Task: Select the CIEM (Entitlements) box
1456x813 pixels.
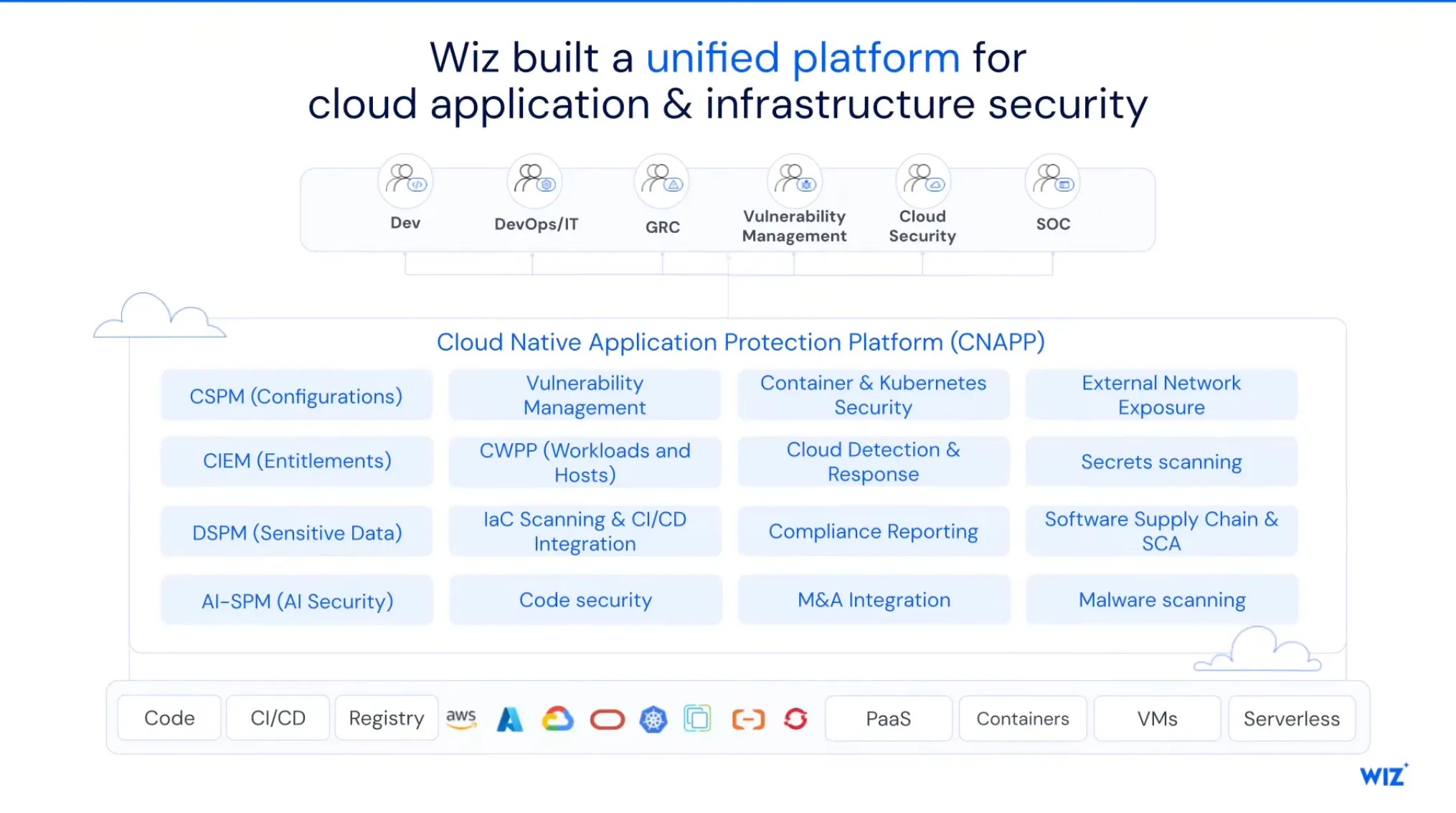Action: tap(296, 461)
